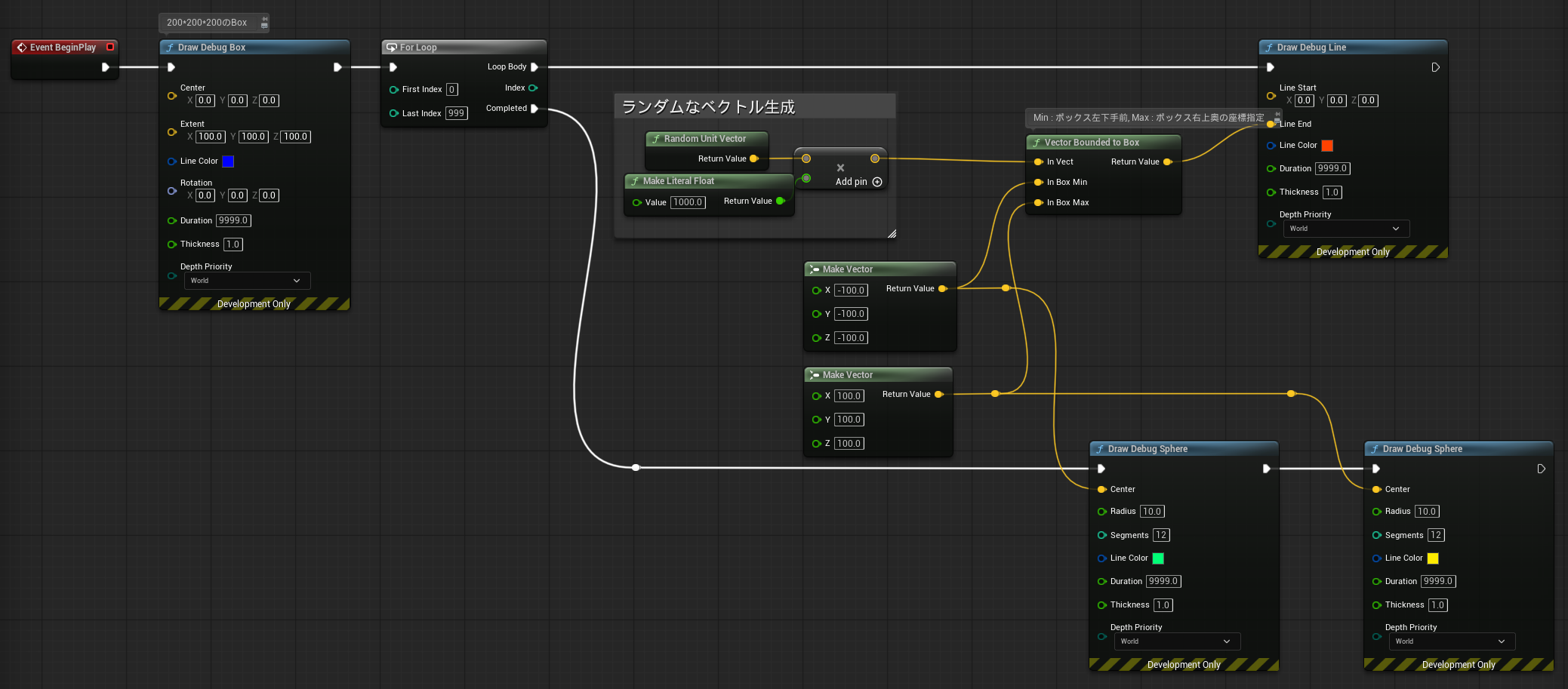Click the Make Literal Float Return Value pin
This screenshot has width=1568, height=689.
pyautogui.click(x=781, y=201)
